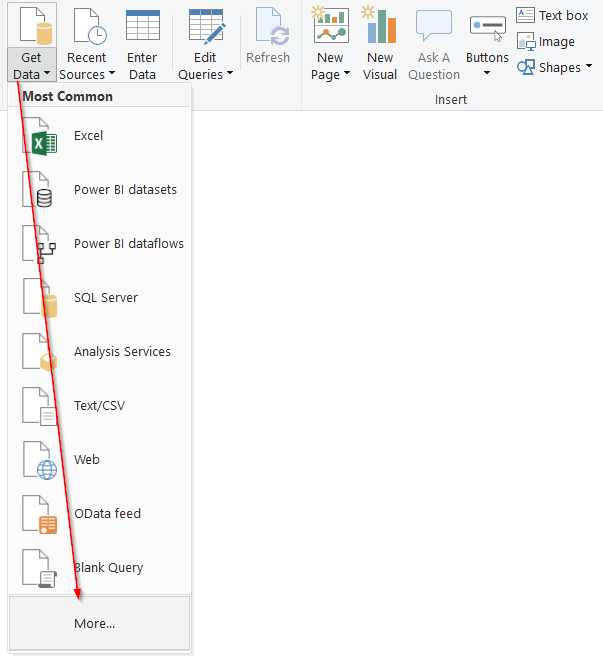Expand the Buttons dropdown arrow
603x662 pixels.
[487, 73]
